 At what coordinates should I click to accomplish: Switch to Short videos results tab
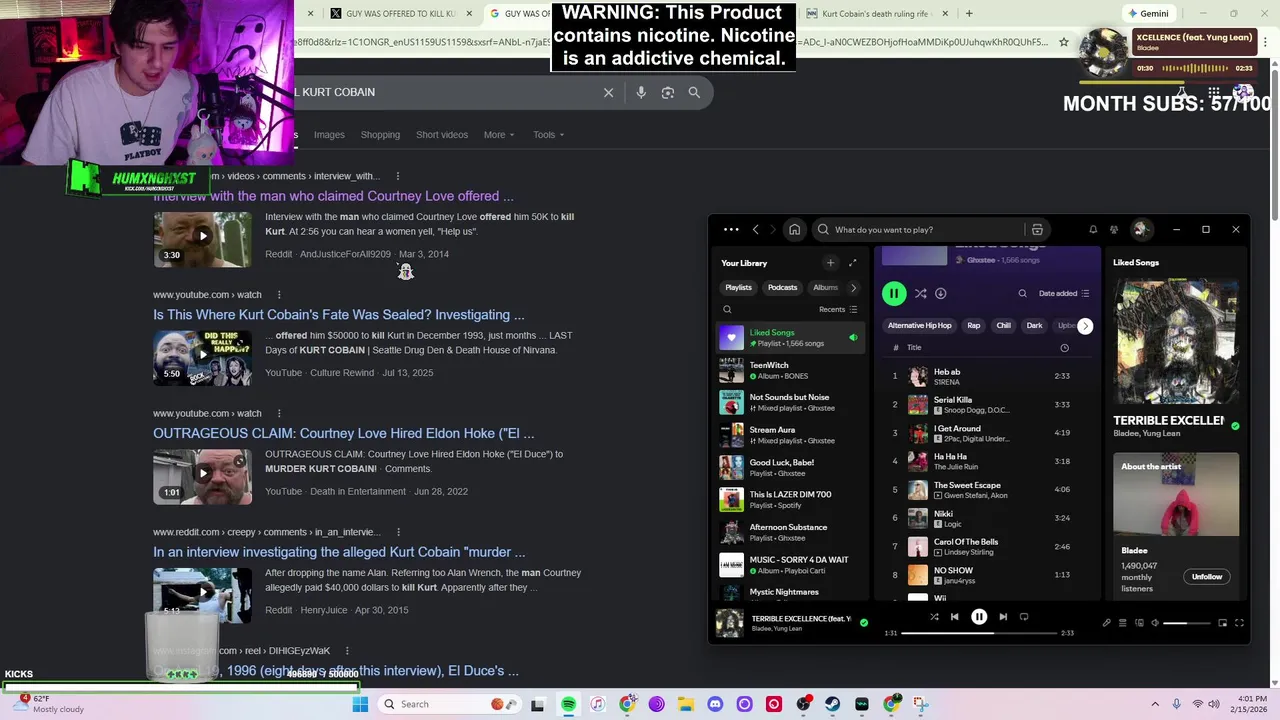point(442,135)
